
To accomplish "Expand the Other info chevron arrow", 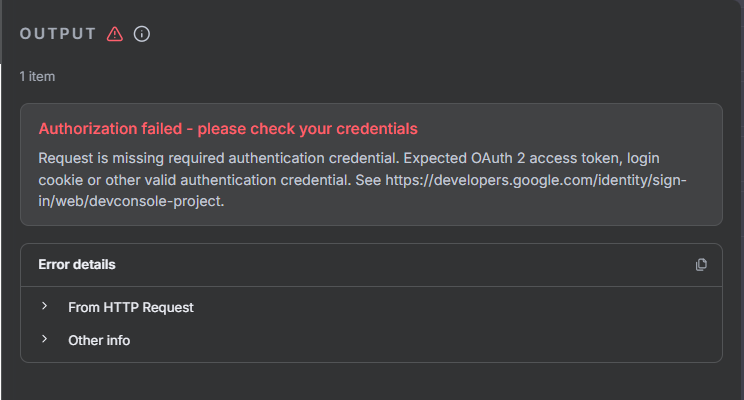I will point(45,340).
